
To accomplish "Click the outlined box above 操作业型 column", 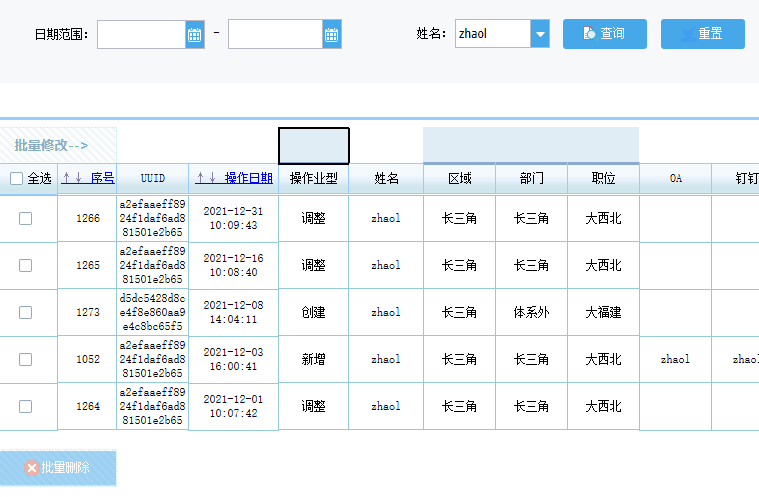I will (314, 146).
